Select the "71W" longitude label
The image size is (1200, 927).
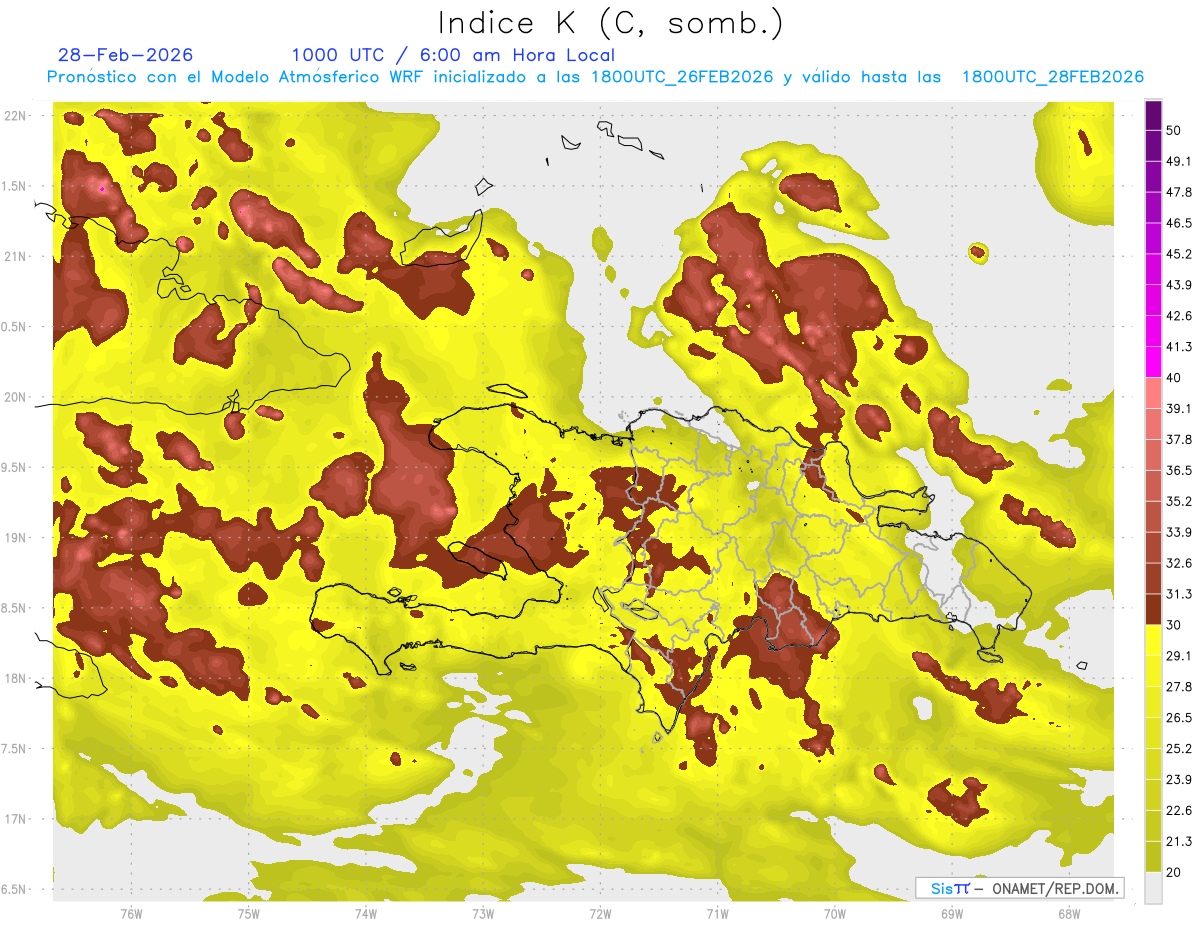tap(717, 914)
